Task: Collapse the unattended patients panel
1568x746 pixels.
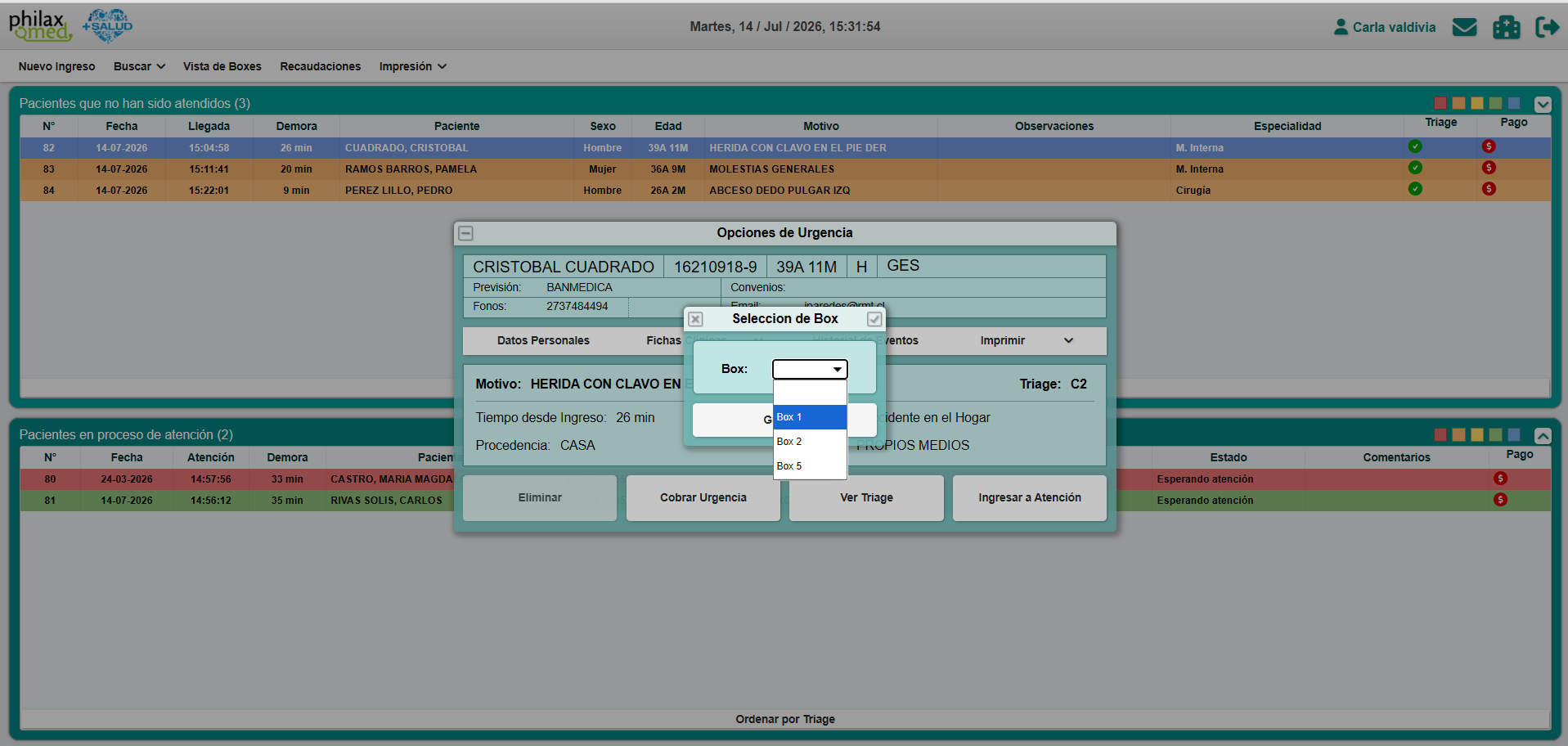Action: pyautogui.click(x=1543, y=104)
